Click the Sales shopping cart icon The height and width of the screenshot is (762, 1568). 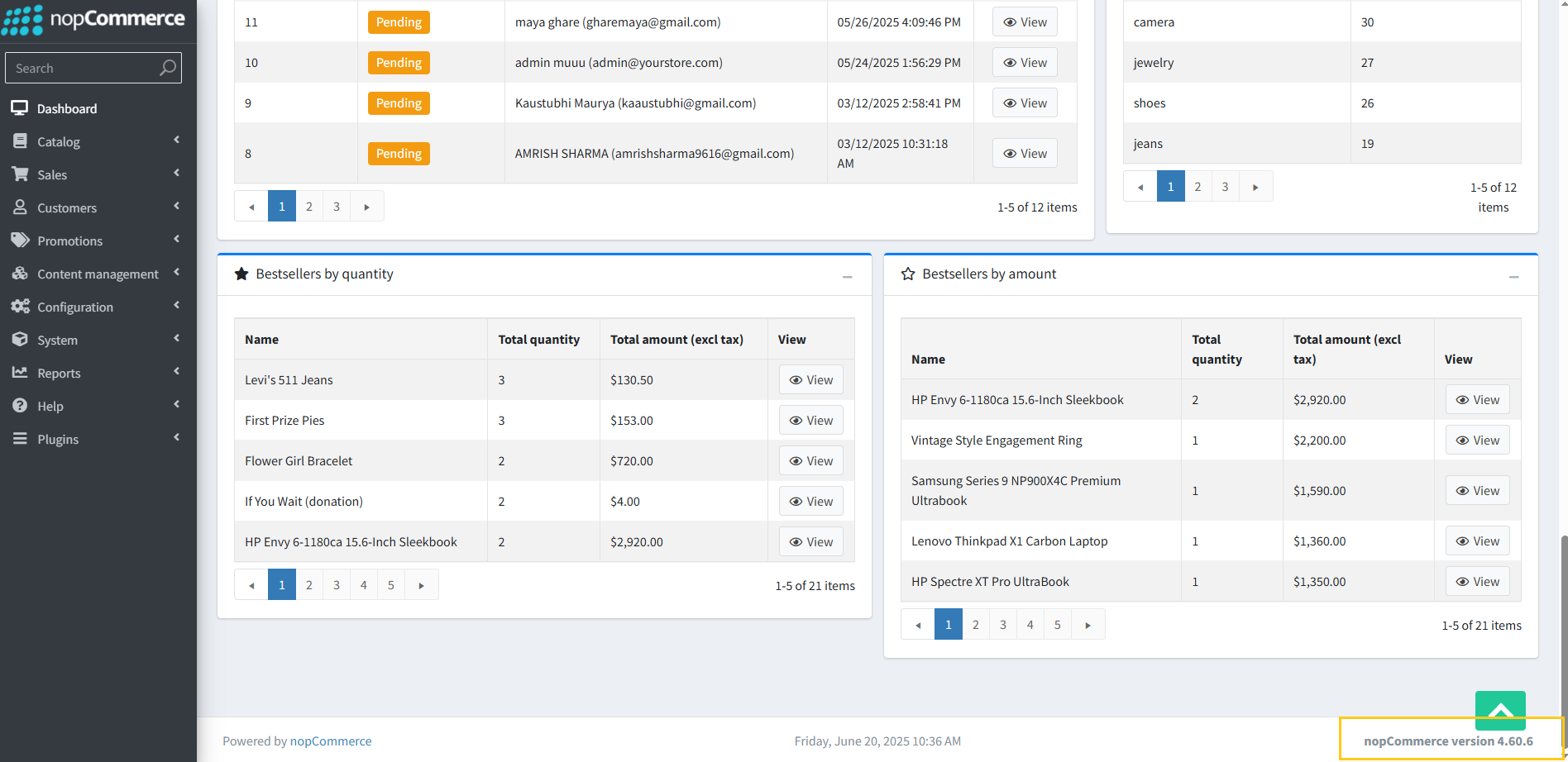(20, 174)
